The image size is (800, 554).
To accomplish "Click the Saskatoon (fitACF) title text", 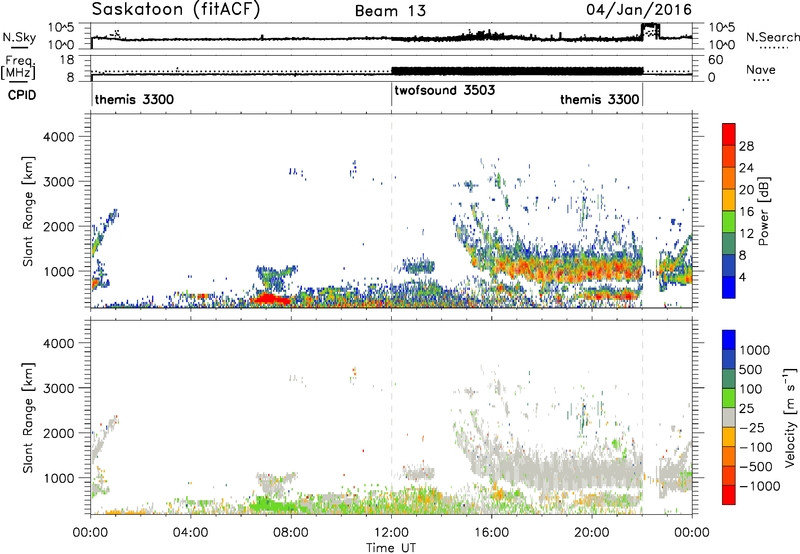I will 176,10.
